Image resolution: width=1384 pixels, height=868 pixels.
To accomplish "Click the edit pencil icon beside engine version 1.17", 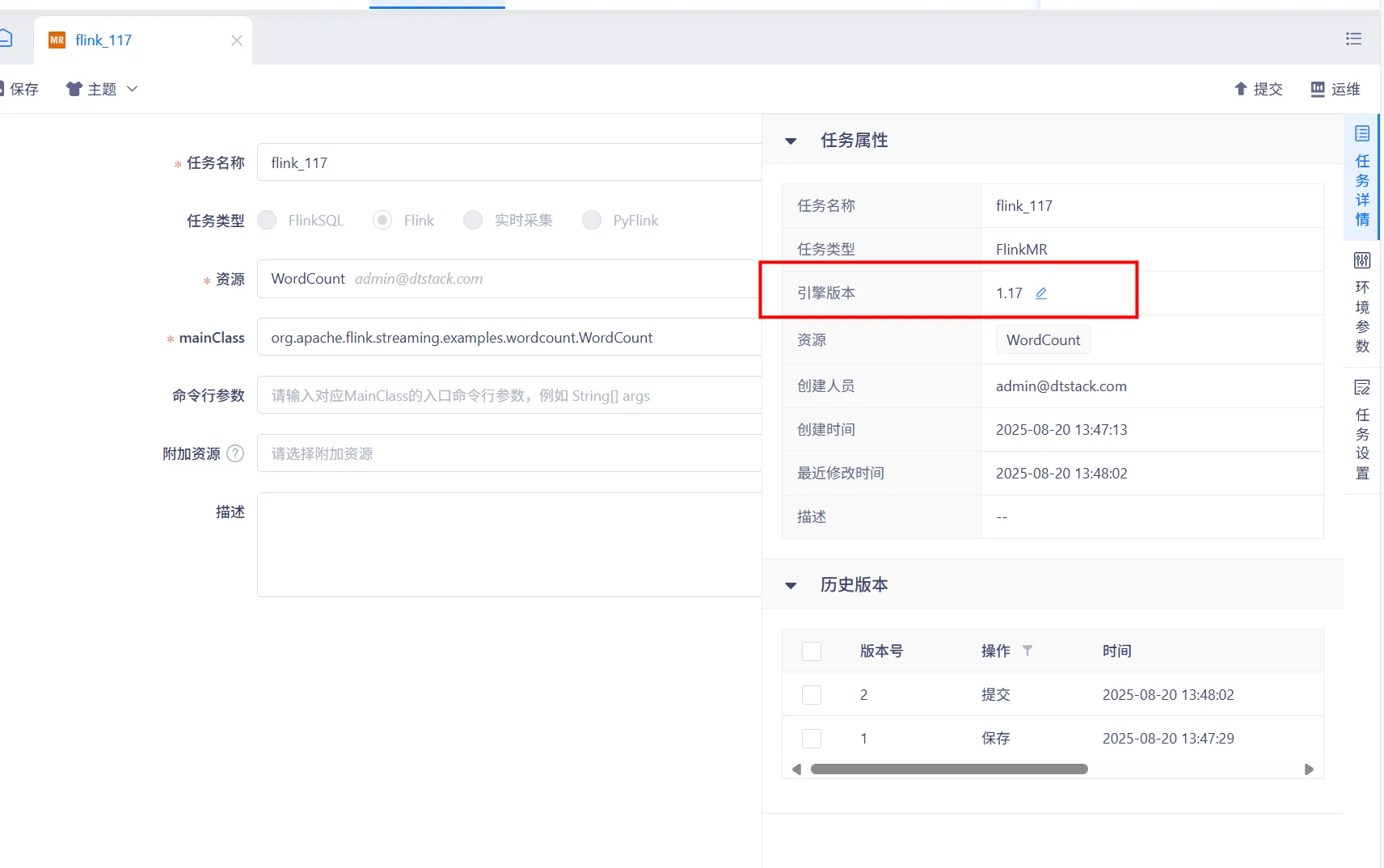I will [x=1041, y=293].
